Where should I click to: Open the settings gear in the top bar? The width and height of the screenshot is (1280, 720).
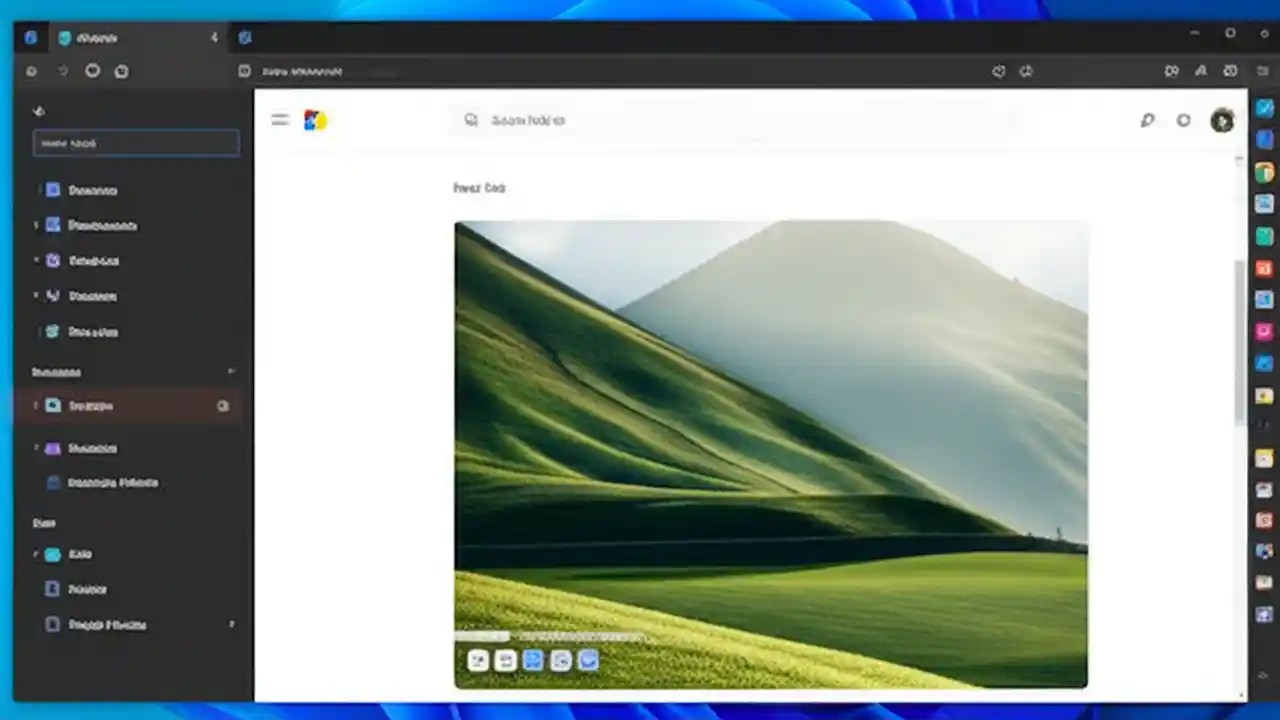pos(1183,120)
